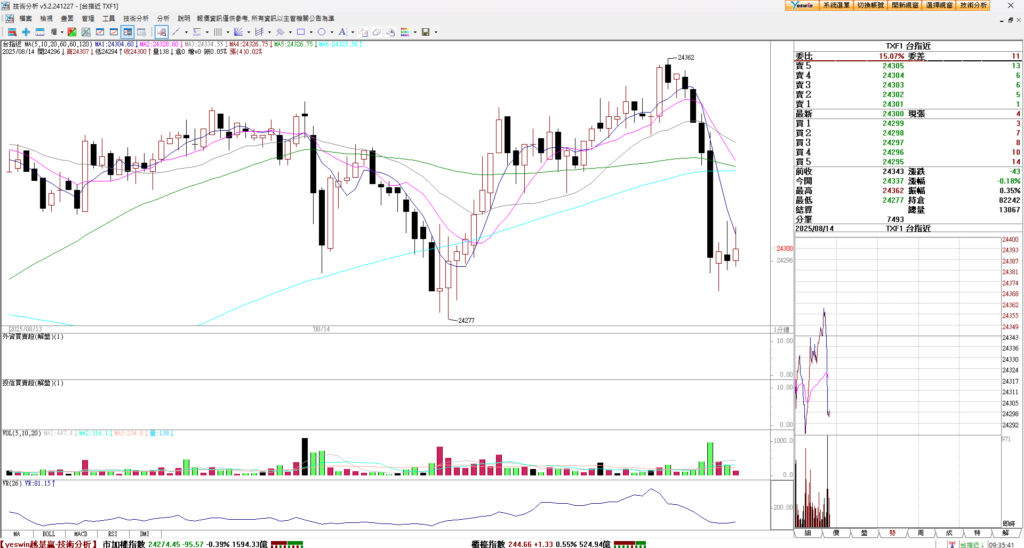The image size is (1024, 548).
Task: Select the trend line drawing tool
Action: coord(176,32)
